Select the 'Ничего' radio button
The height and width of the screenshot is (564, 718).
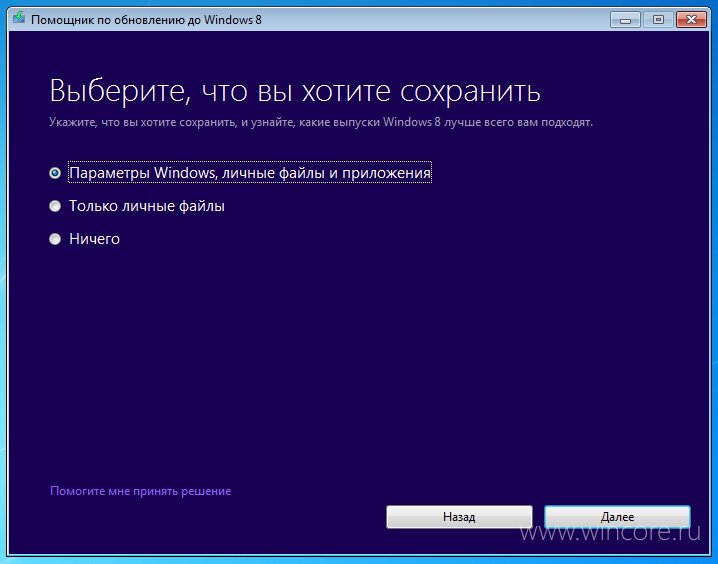click(55, 239)
